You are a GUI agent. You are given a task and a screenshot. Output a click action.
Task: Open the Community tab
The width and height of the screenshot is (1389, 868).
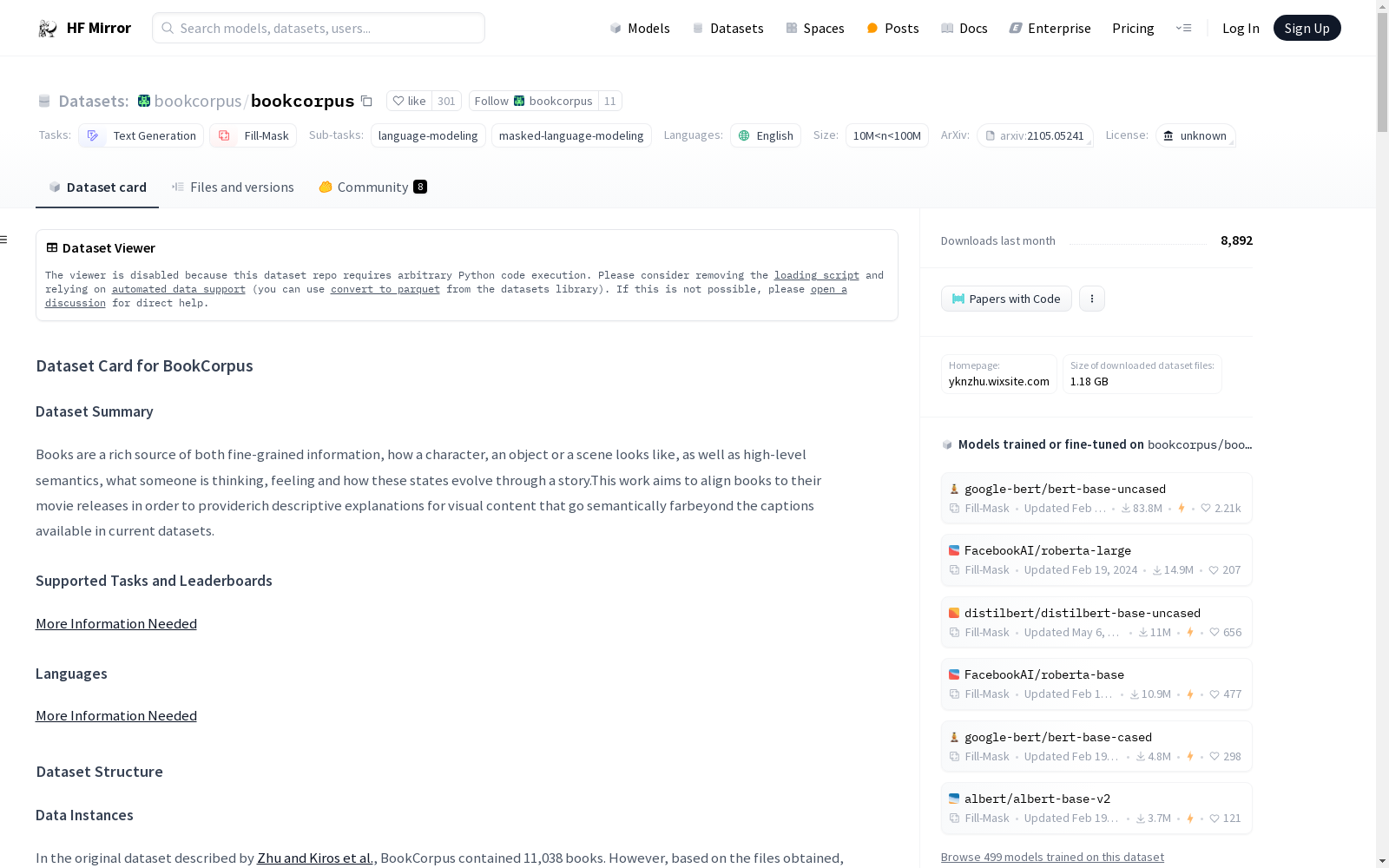[372, 187]
